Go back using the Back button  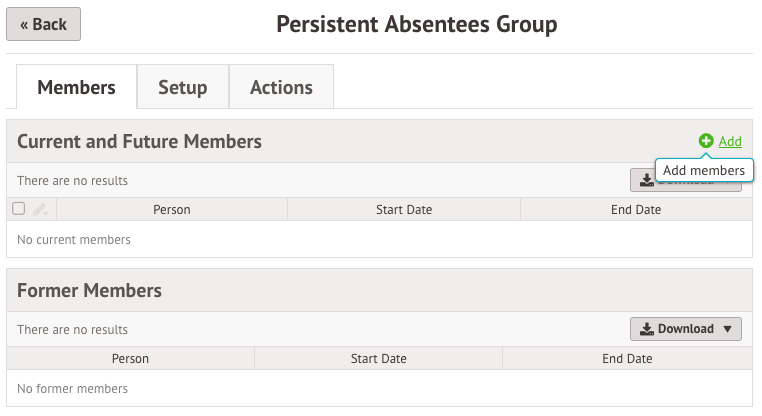click(43, 24)
